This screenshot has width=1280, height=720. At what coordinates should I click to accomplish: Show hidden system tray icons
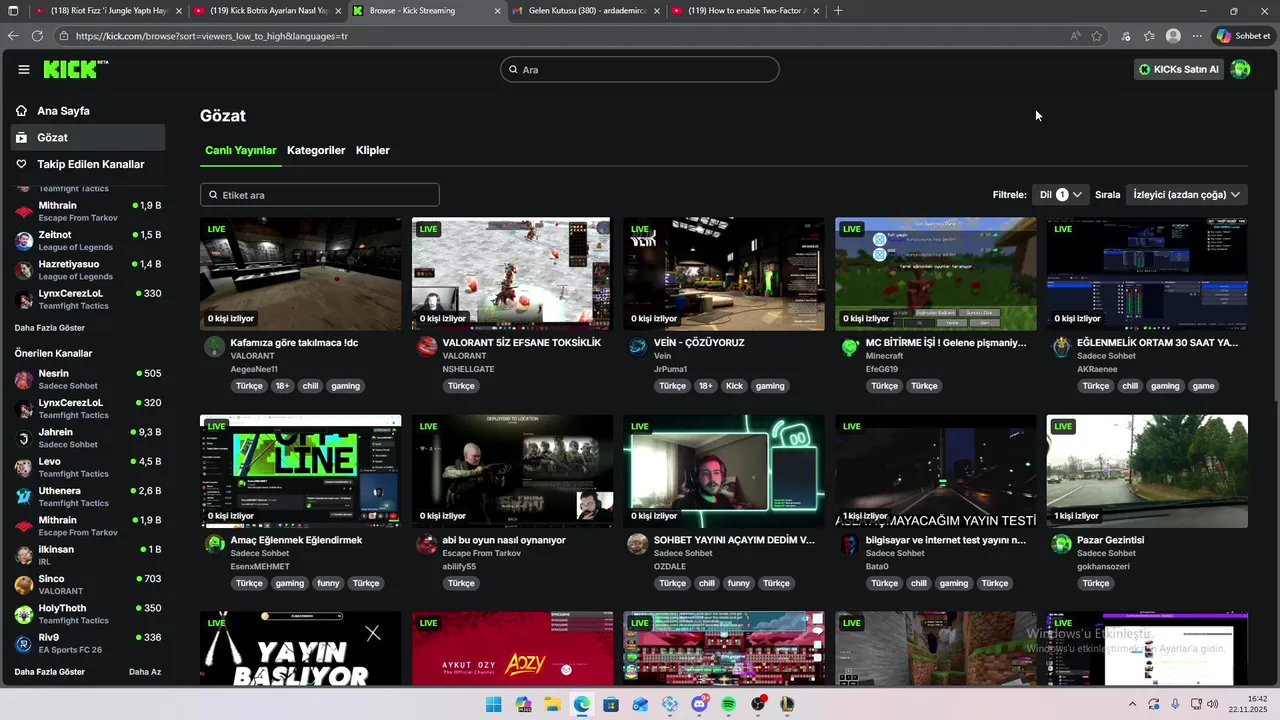1132,705
